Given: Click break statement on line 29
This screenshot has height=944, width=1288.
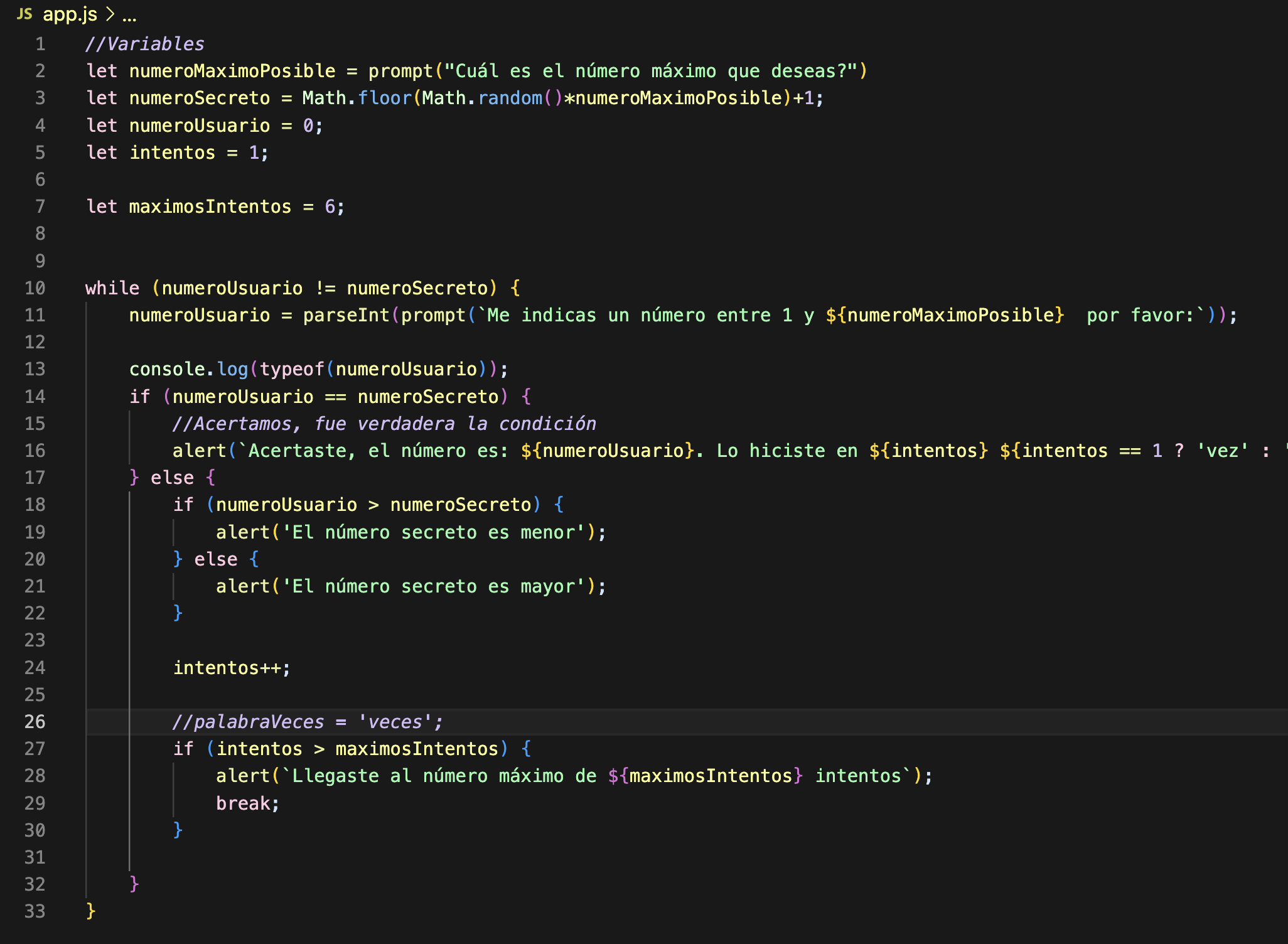Looking at the screenshot, I should point(247,803).
